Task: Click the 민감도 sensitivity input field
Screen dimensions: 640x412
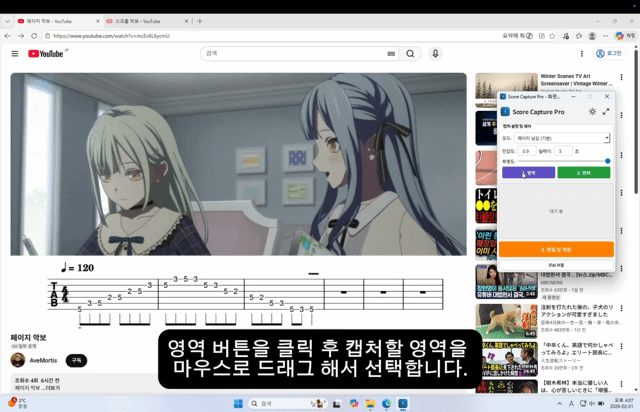Action: 526,151
